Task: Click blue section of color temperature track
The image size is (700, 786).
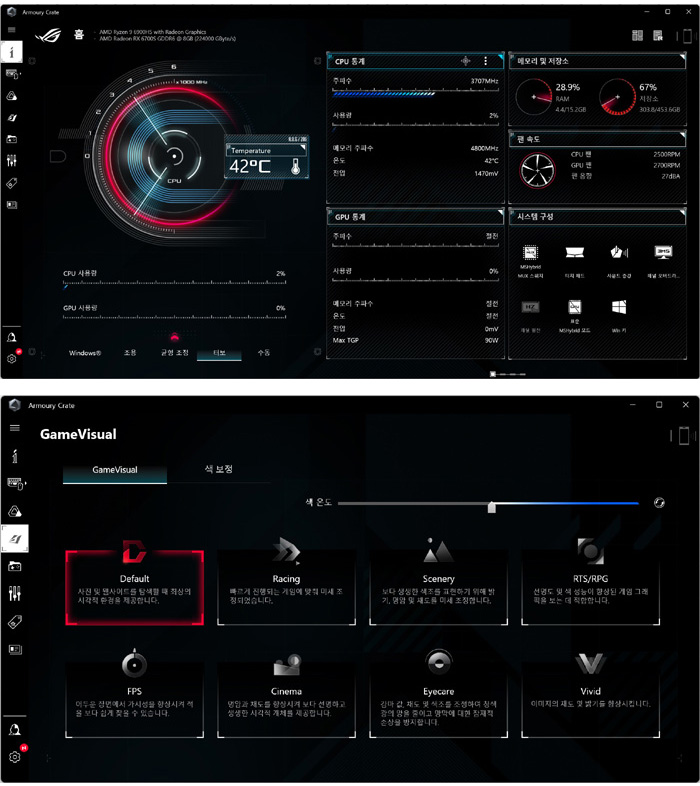Action: coord(567,503)
